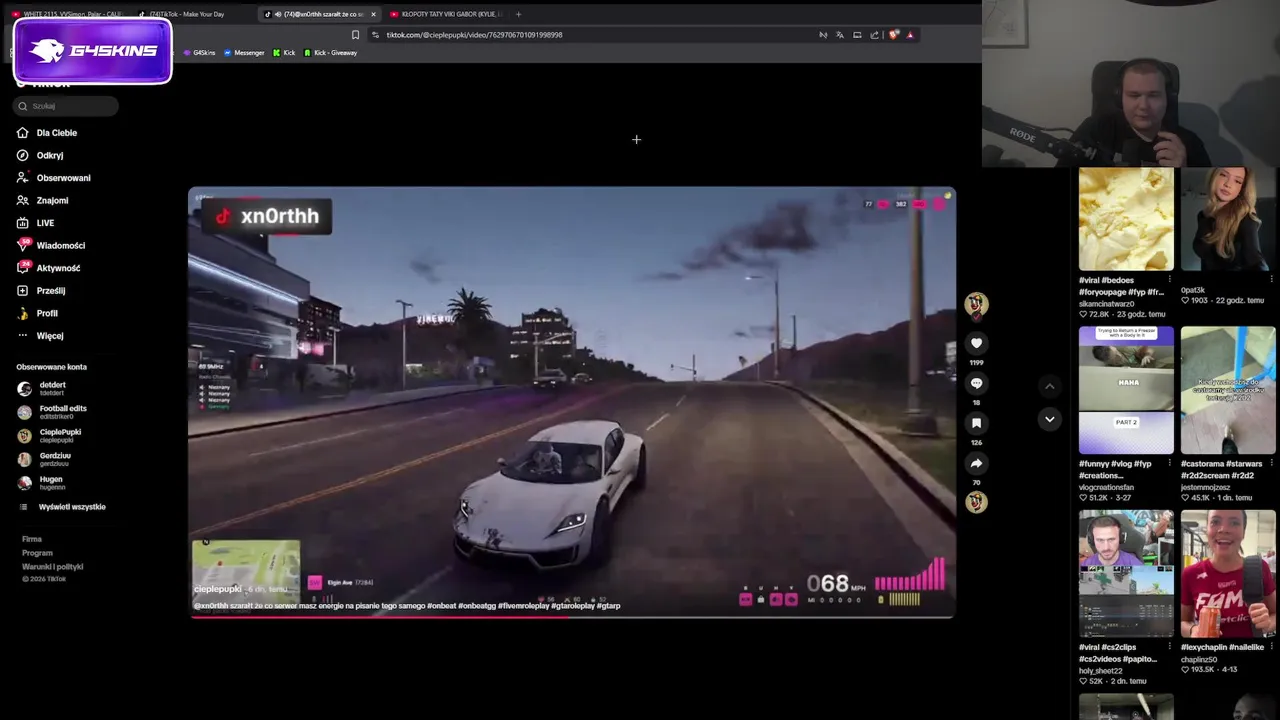Click the bookmark icon left of address bar
The width and height of the screenshot is (1280, 720).
point(355,35)
